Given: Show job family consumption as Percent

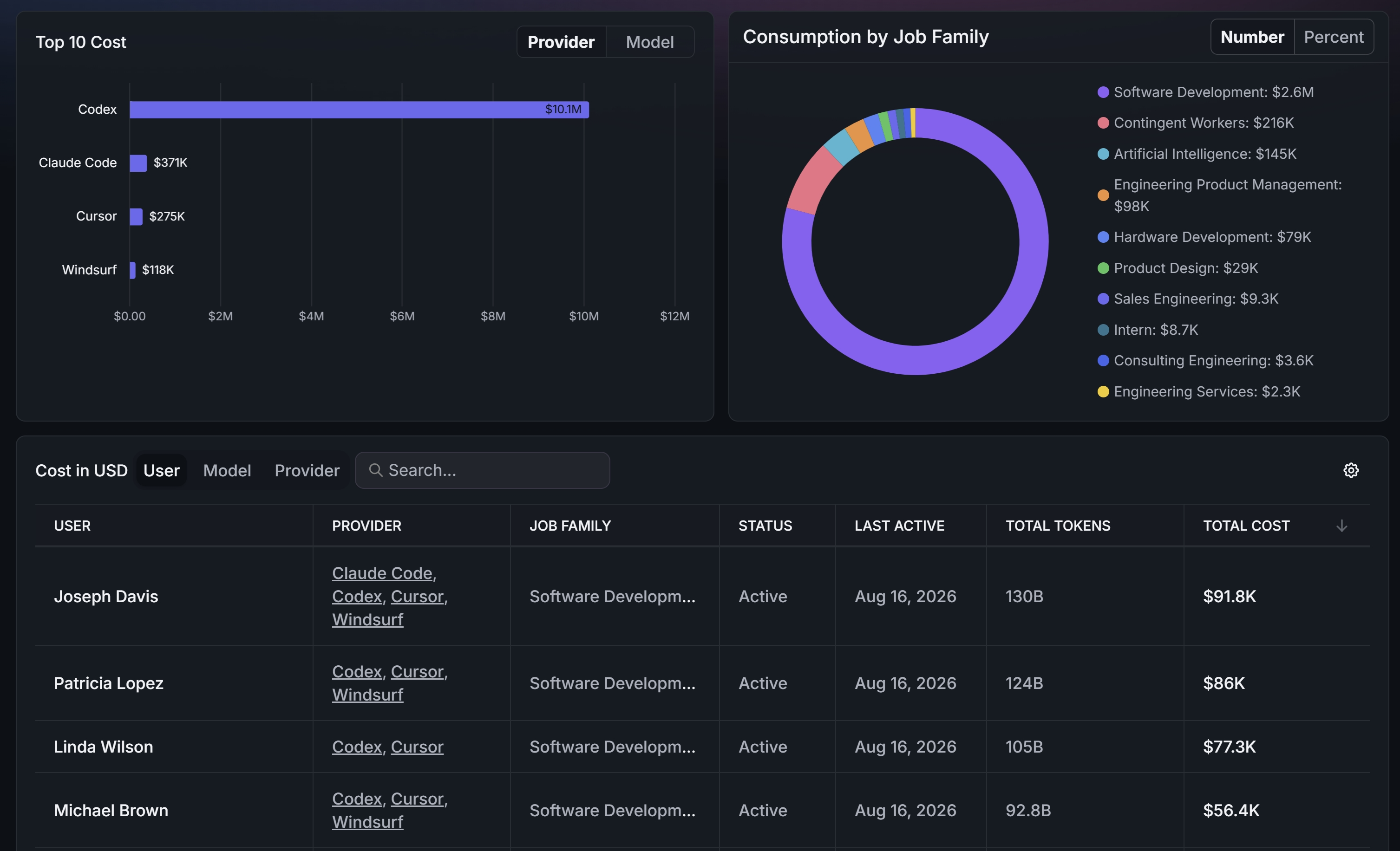Looking at the screenshot, I should [x=1334, y=37].
